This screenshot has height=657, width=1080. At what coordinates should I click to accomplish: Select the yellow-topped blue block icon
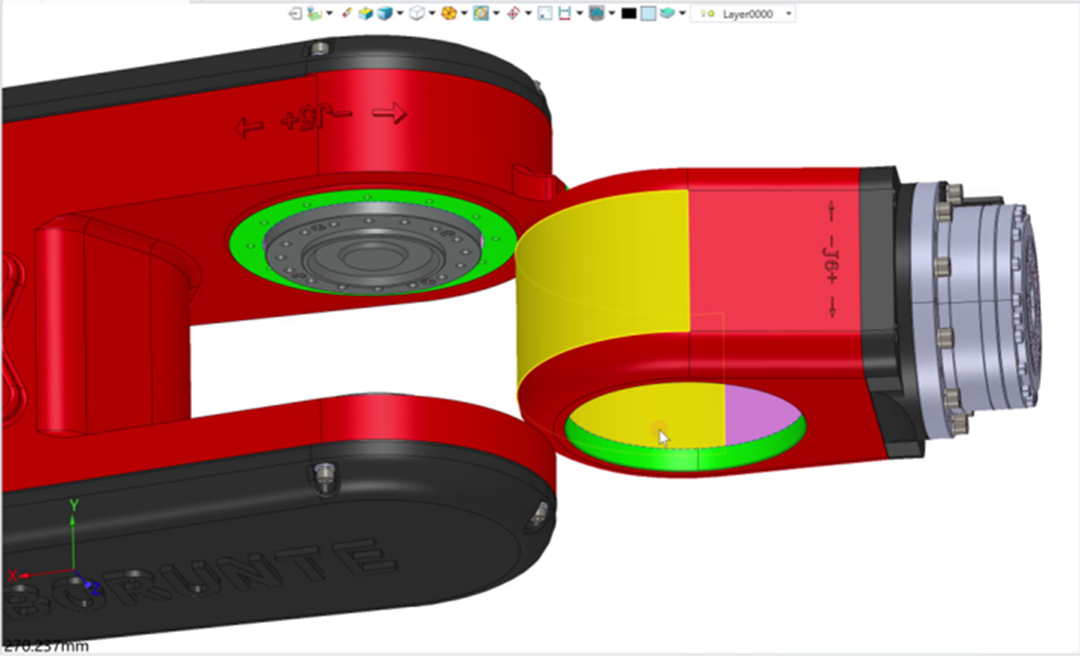(x=365, y=14)
